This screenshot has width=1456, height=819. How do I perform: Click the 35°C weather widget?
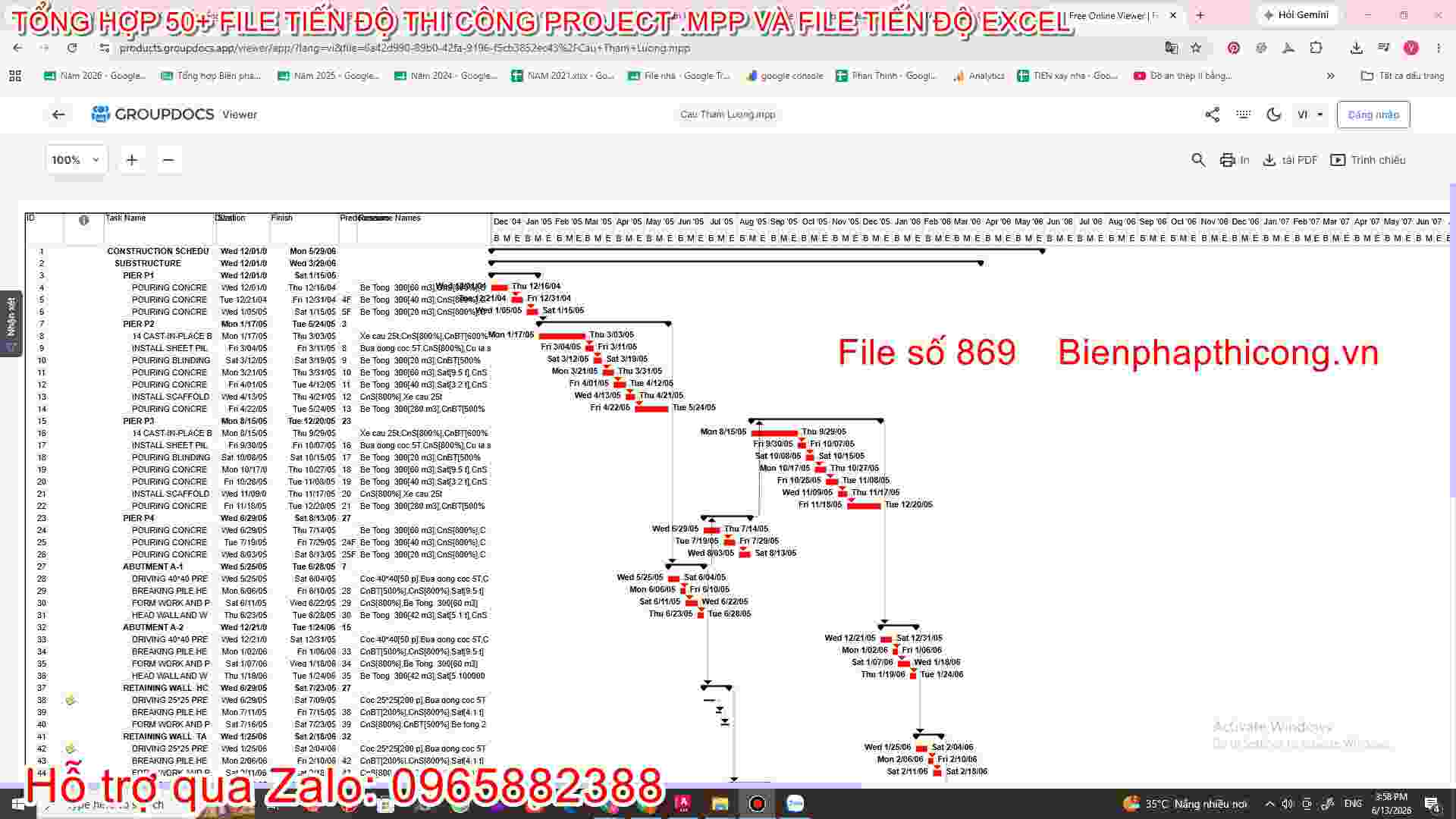point(1185,804)
